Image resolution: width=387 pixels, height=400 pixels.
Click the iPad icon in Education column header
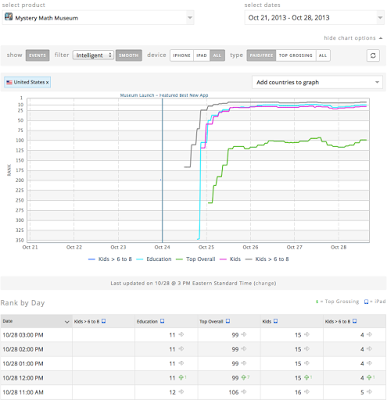162,321
